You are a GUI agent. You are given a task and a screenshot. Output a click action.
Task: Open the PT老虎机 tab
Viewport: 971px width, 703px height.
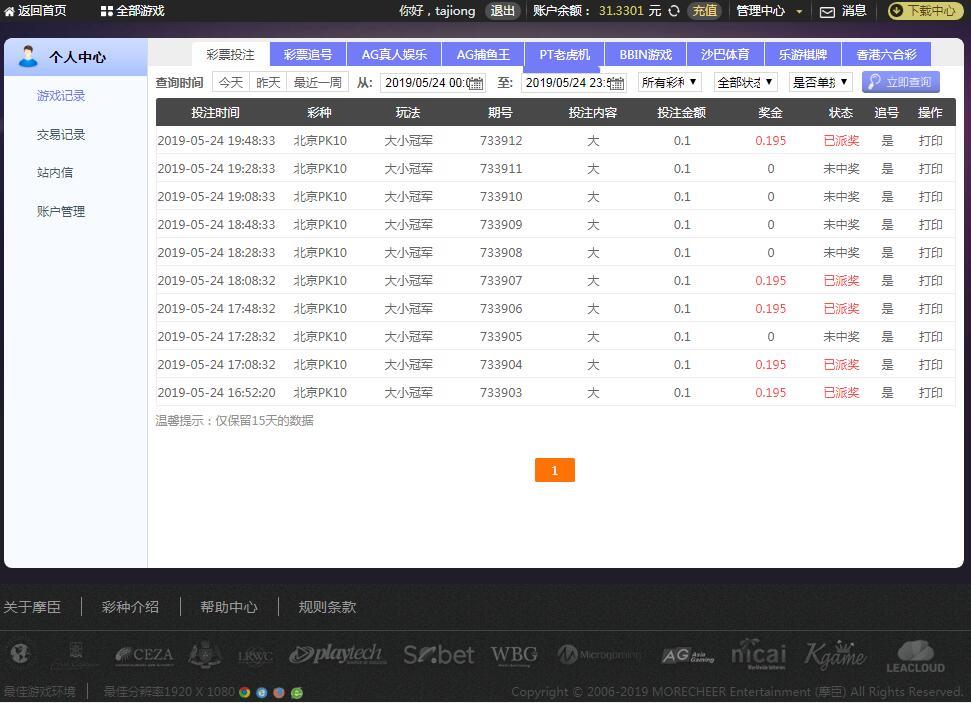[x=564, y=55]
